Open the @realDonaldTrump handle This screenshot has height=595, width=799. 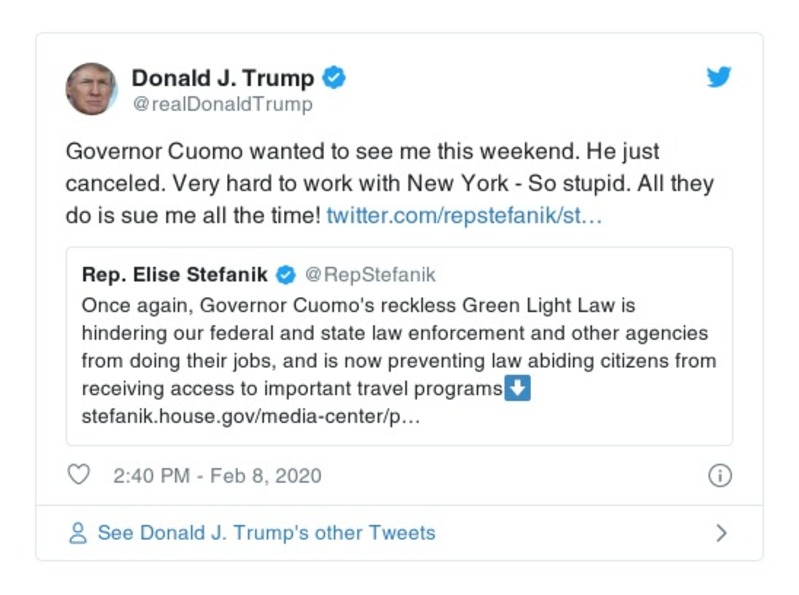222,104
